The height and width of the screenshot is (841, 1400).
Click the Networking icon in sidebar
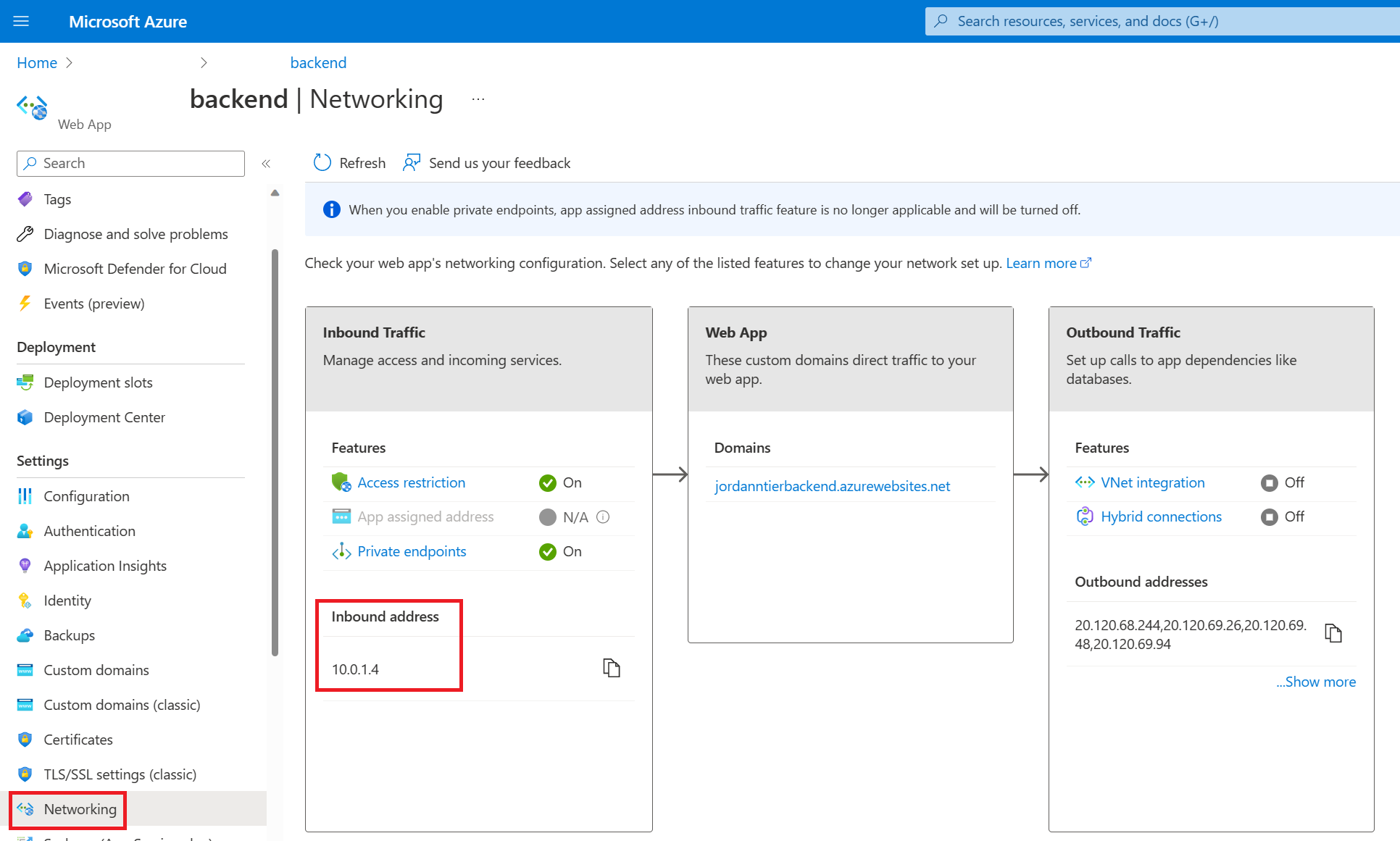click(27, 808)
